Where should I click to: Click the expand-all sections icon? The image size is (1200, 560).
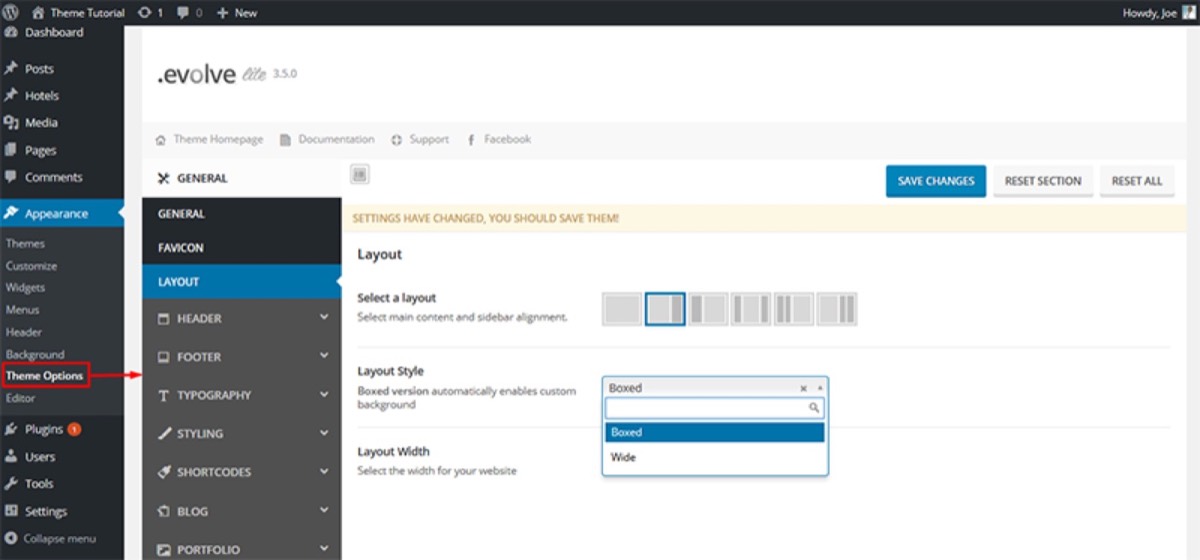point(360,175)
